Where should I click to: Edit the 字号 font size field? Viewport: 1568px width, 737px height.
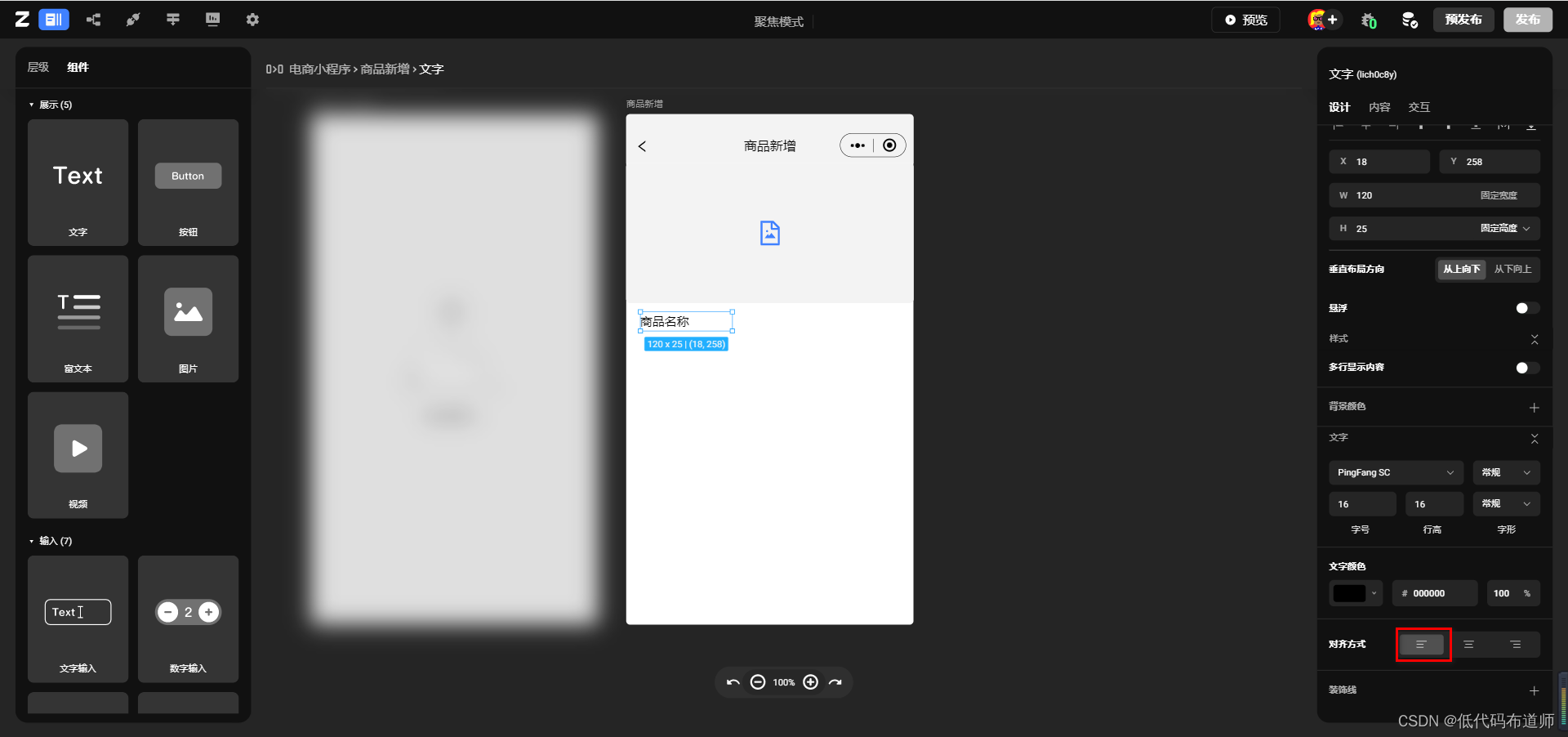1362,504
